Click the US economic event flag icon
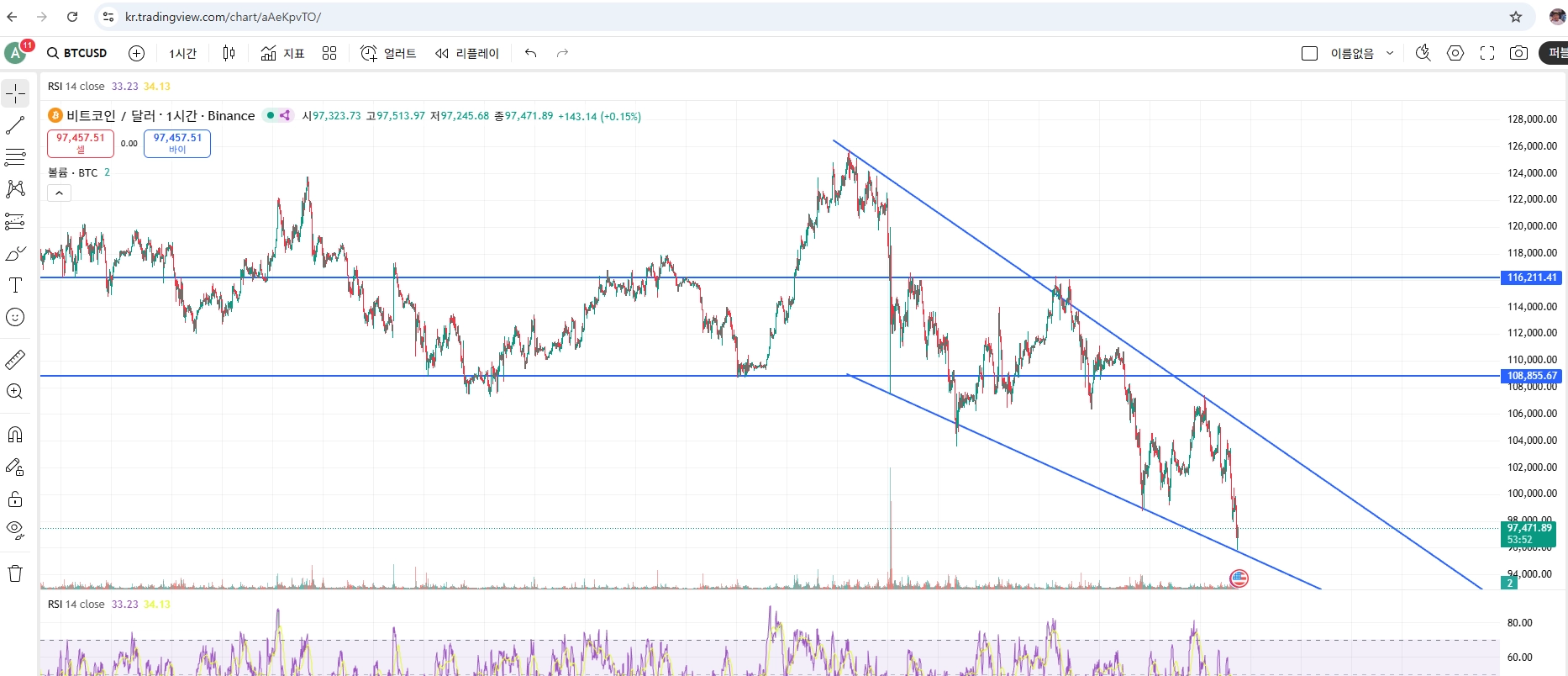The width and height of the screenshot is (1568, 676). click(x=1239, y=578)
